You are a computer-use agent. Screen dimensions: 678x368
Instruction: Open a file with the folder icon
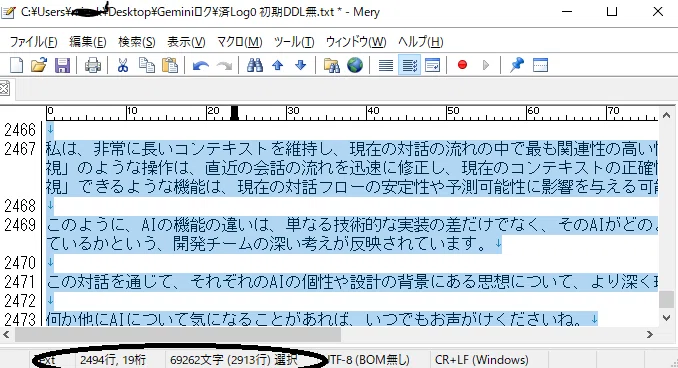pyautogui.click(x=39, y=65)
